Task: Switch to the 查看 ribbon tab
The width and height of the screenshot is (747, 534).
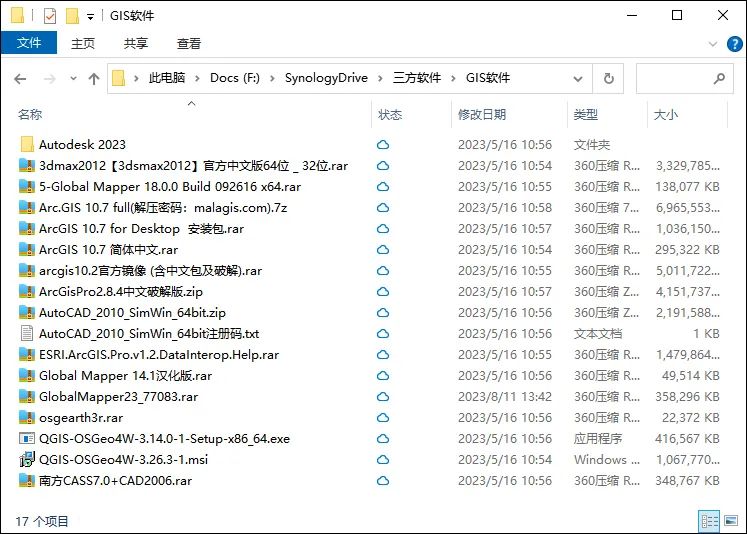Action: [189, 43]
